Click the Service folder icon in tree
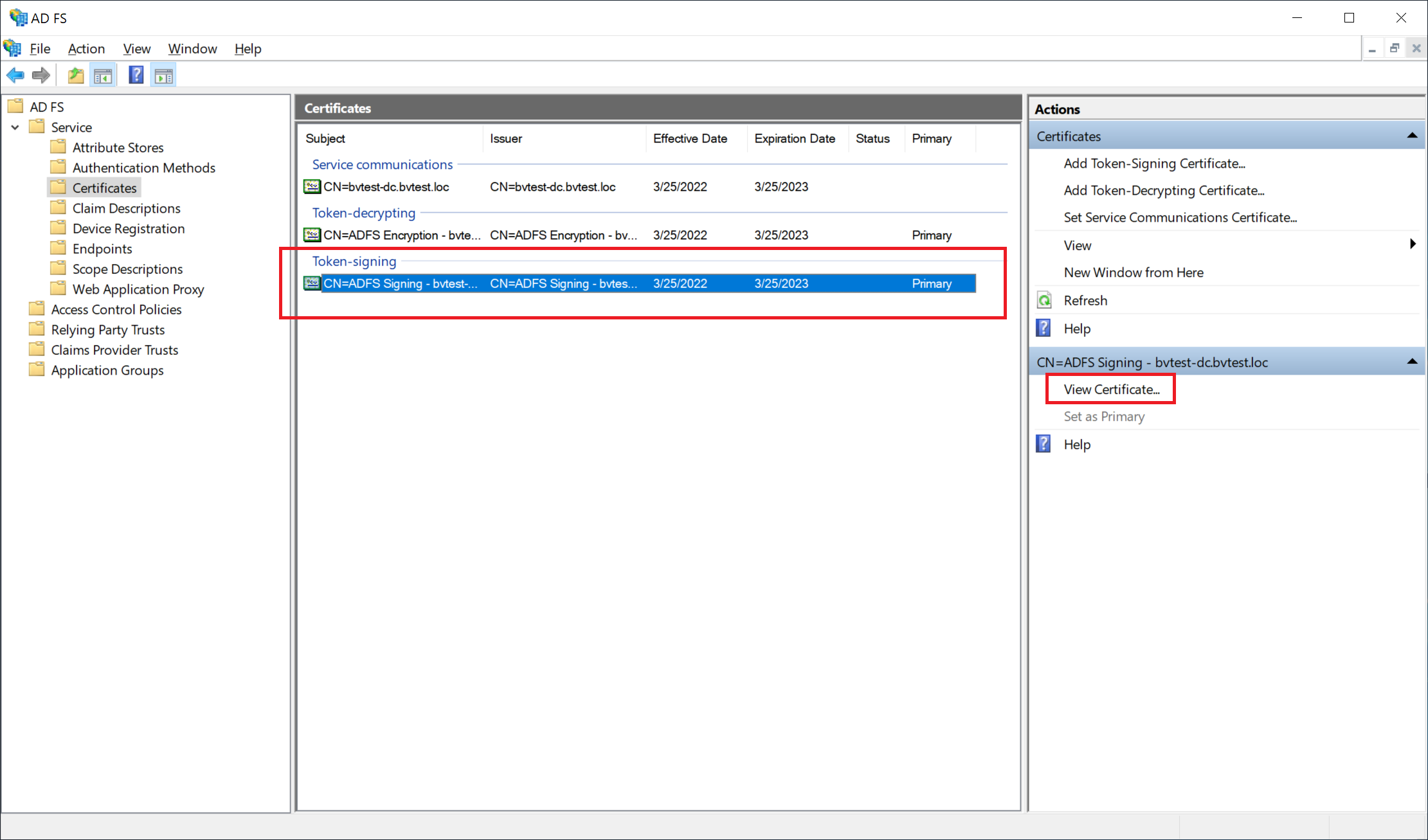1428x840 pixels. click(x=37, y=127)
